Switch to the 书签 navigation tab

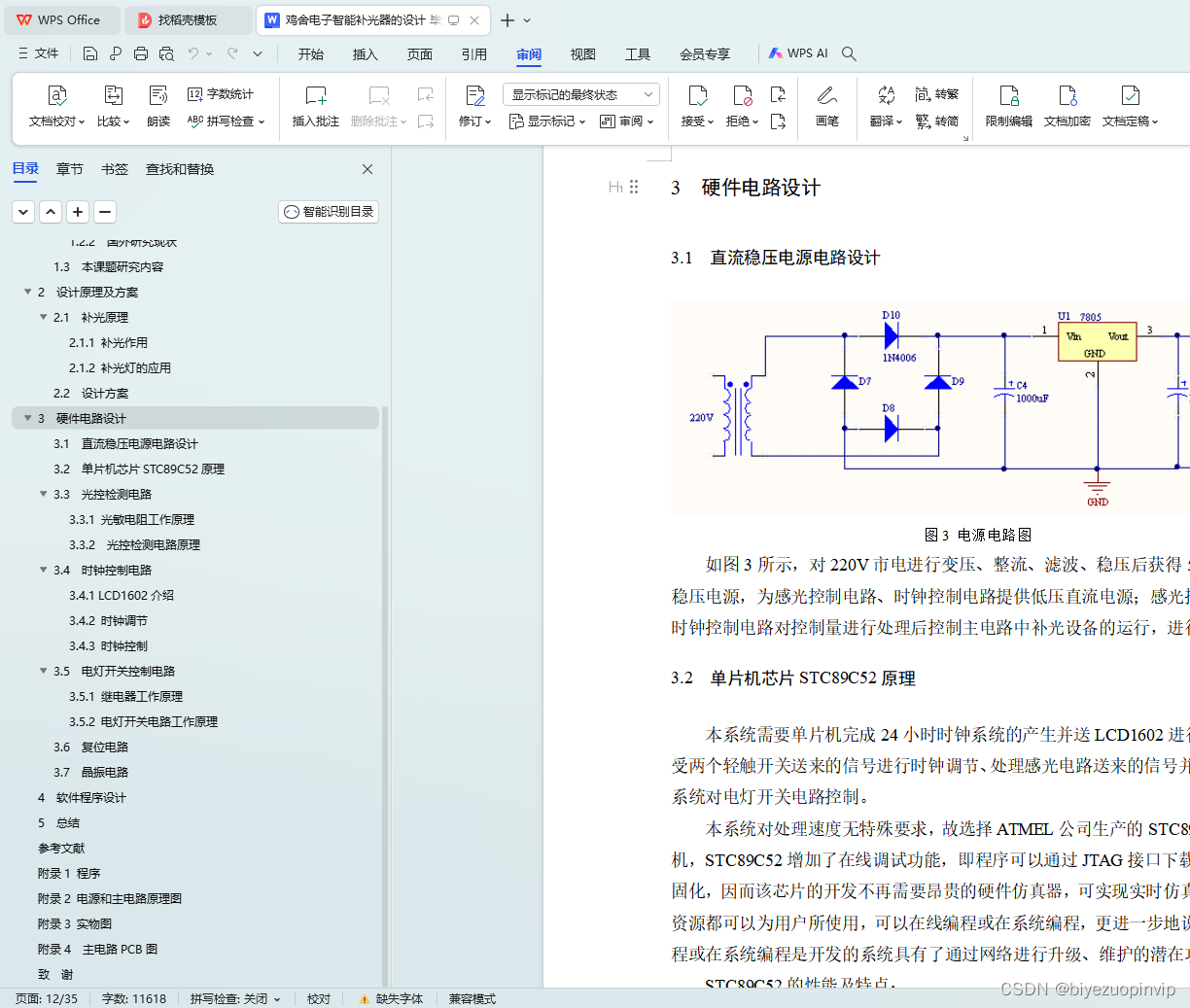coord(115,169)
